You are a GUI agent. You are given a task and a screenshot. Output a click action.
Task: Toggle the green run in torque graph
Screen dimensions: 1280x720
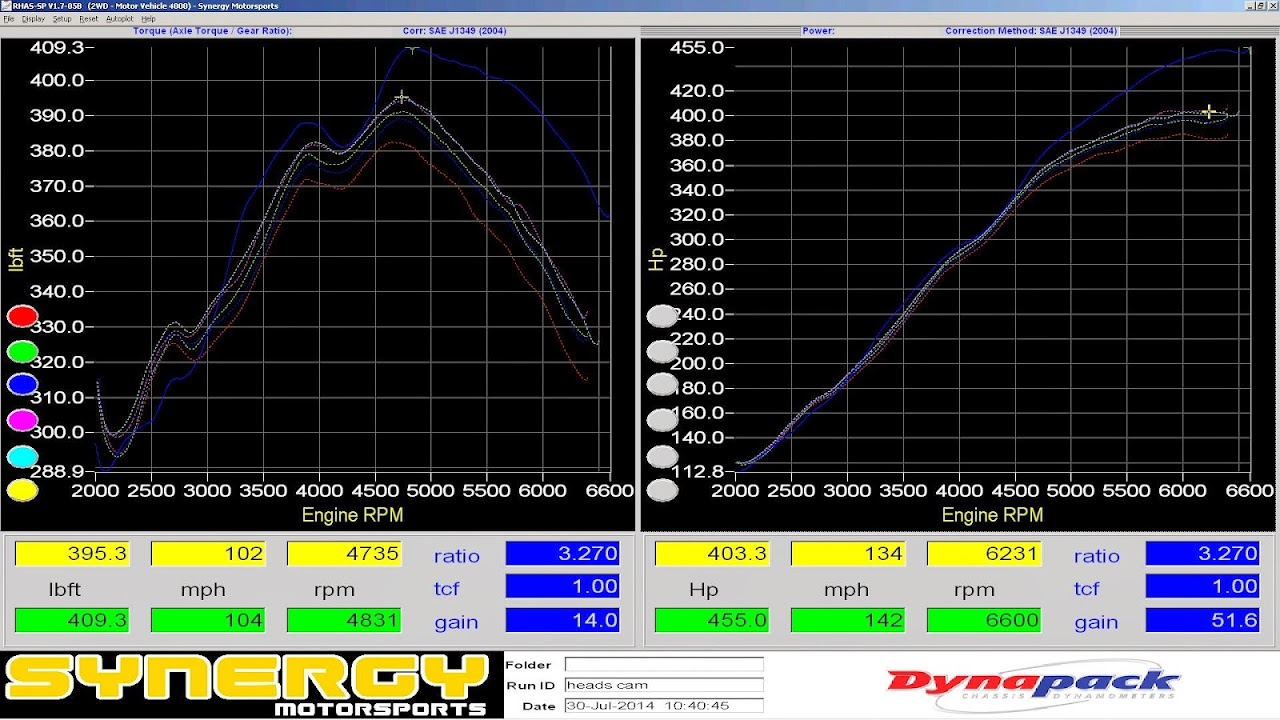pos(22,352)
